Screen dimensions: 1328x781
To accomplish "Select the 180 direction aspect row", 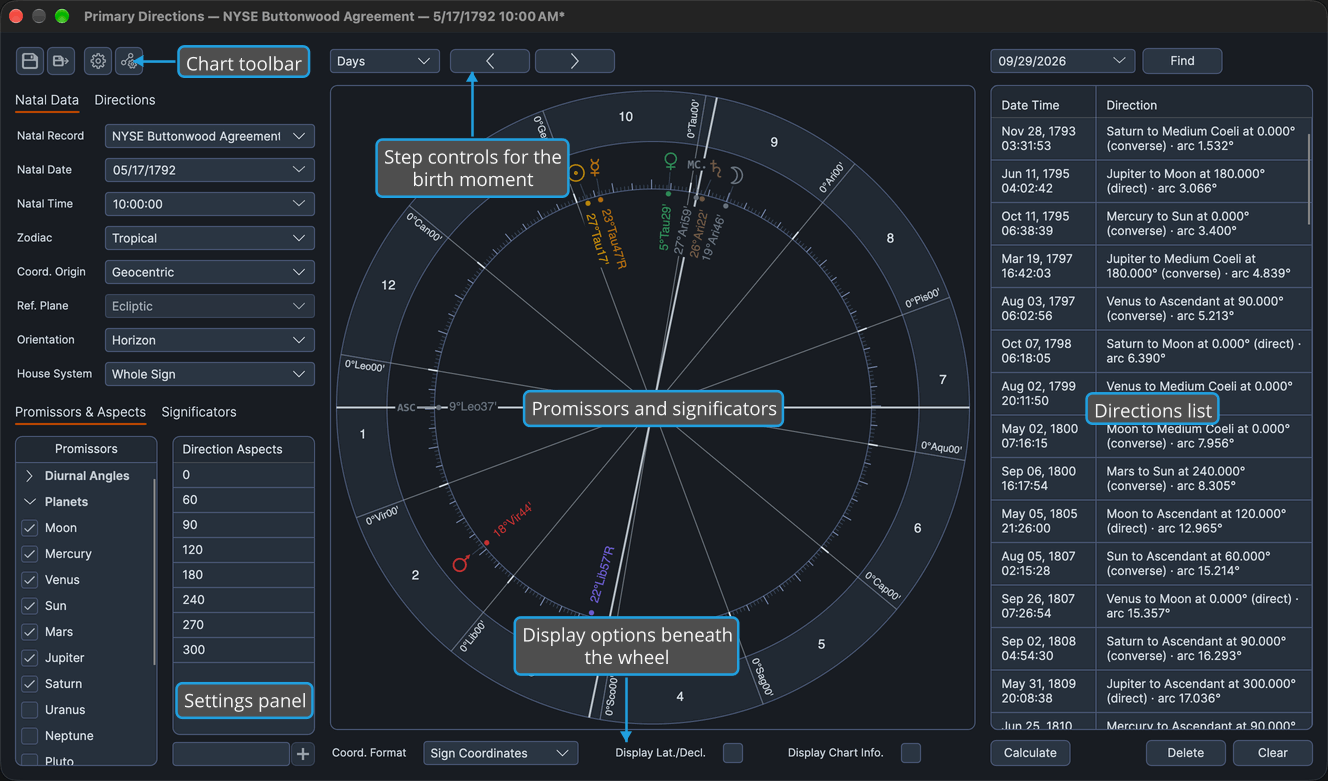I will (x=244, y=575).
